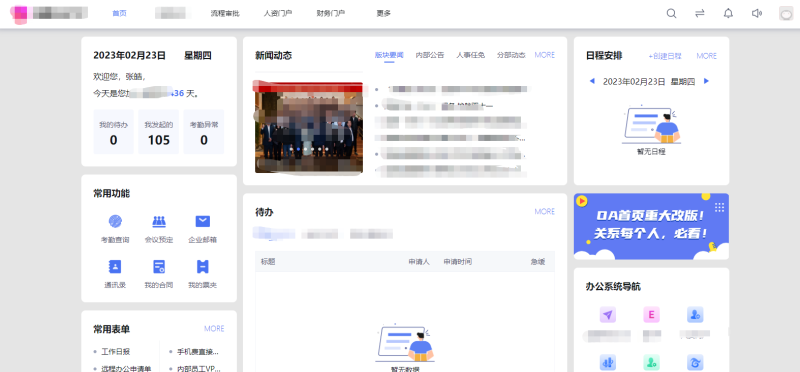Open 企业邮箱 enterprise mailbox icon
Screen dimensions: 800x372
point(203,221)
